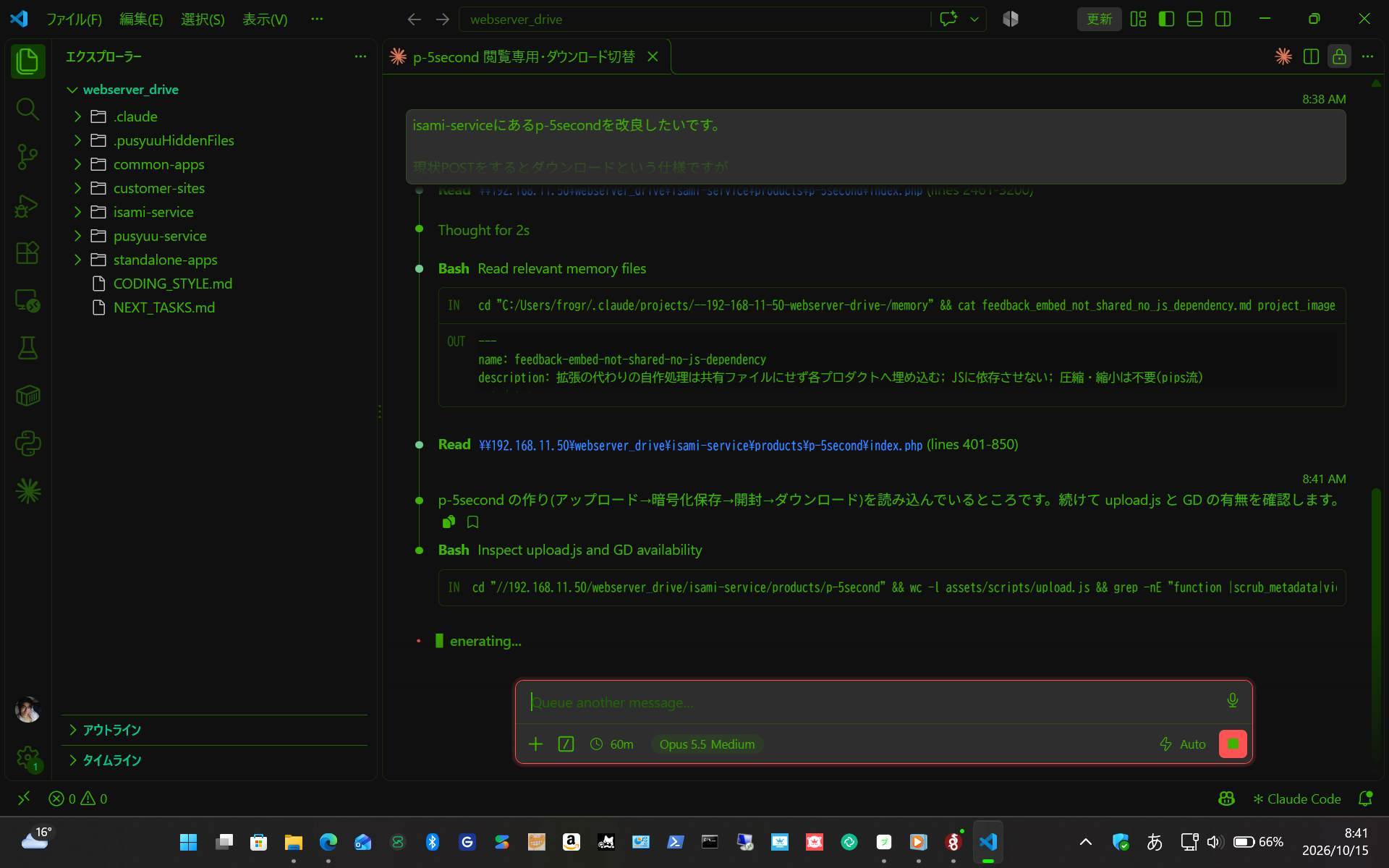
Task: Open the 編集(E) menu
Action: coord(141,20)
